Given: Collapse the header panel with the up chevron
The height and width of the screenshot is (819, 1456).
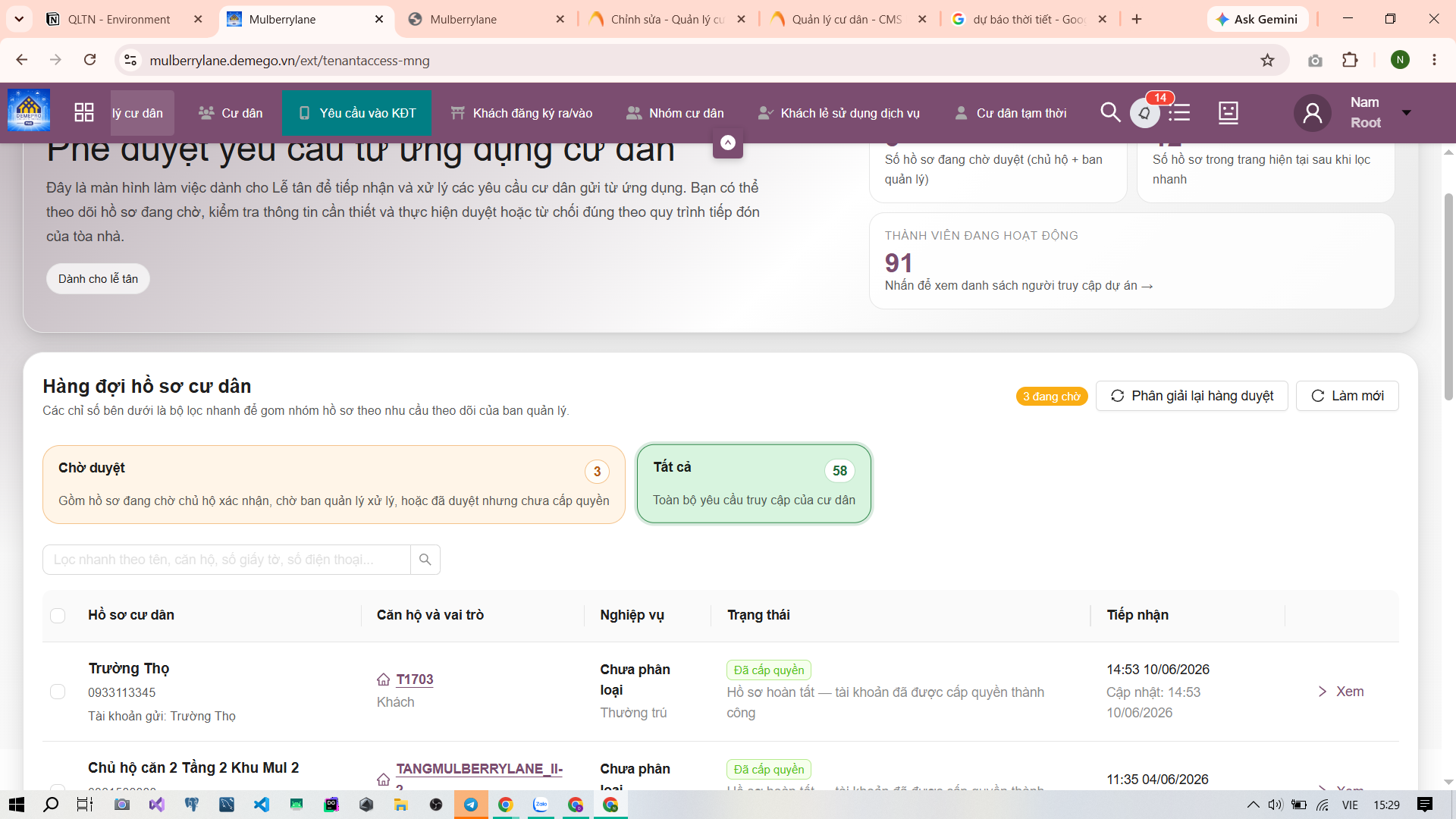Looking at the screenshot, I should [728, 143].
